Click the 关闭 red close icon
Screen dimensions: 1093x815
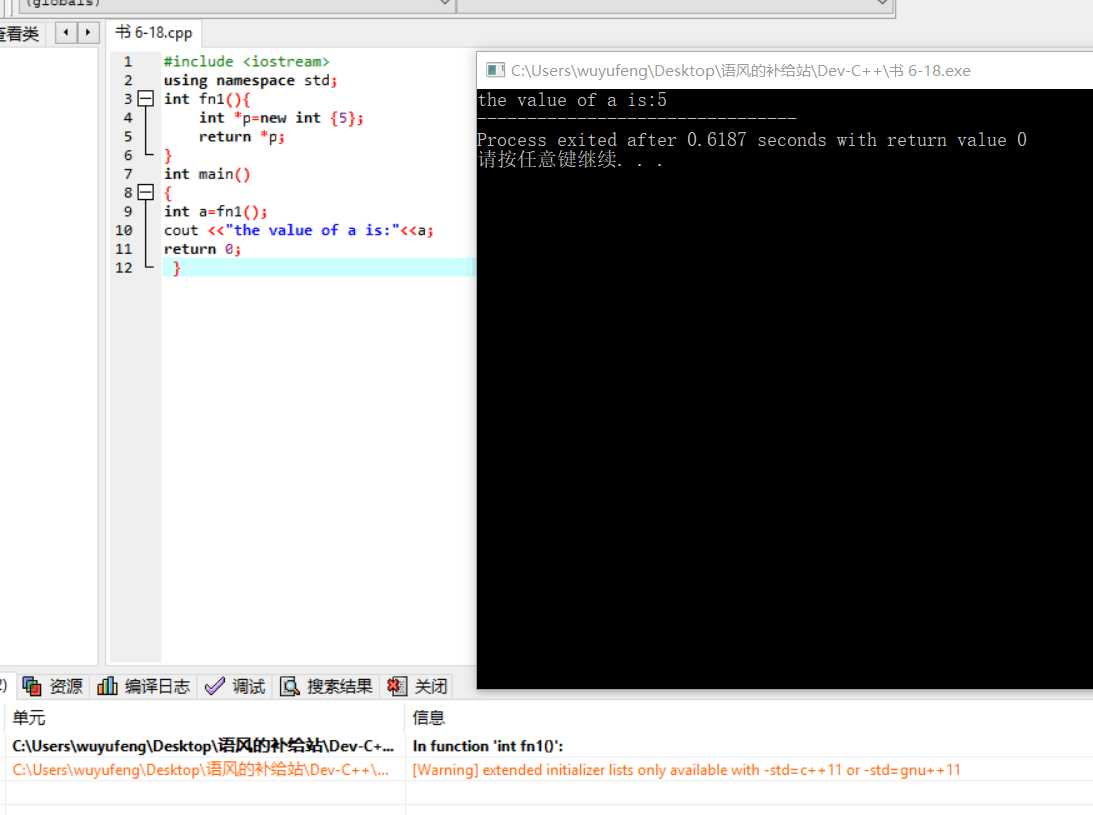(x=397, y=687)
